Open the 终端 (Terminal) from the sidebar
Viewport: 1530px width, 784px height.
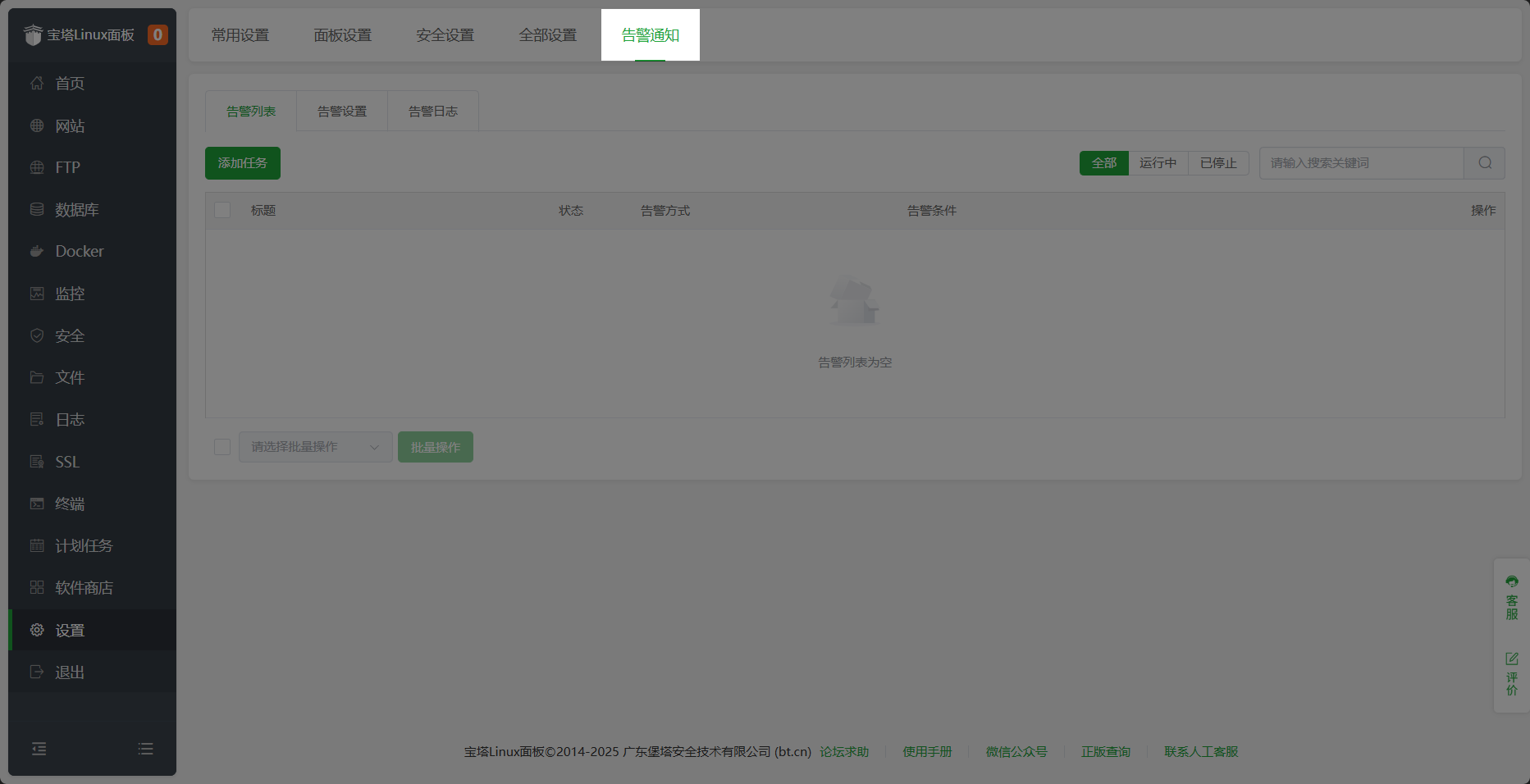[x=70, y=504]
